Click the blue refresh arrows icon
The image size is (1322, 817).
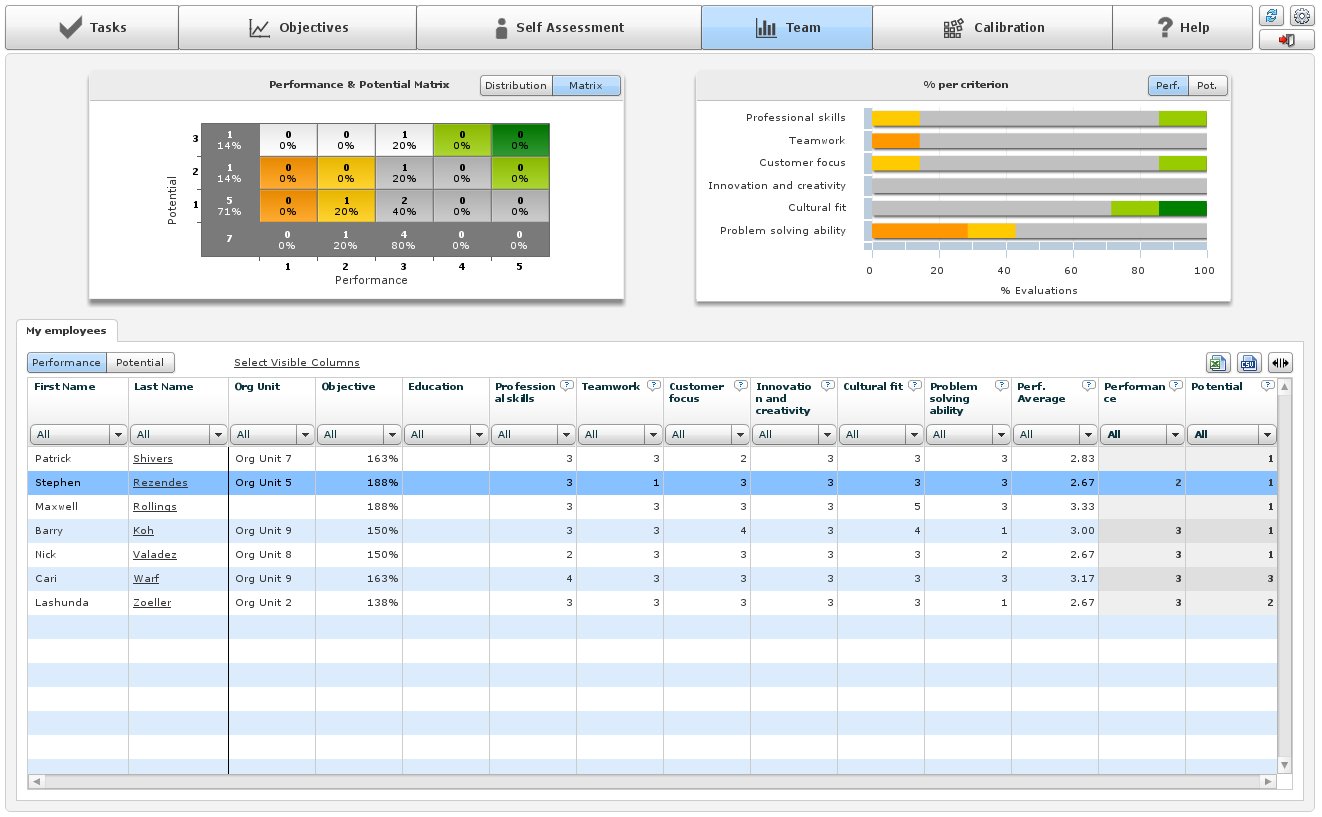click(1271, 16)
